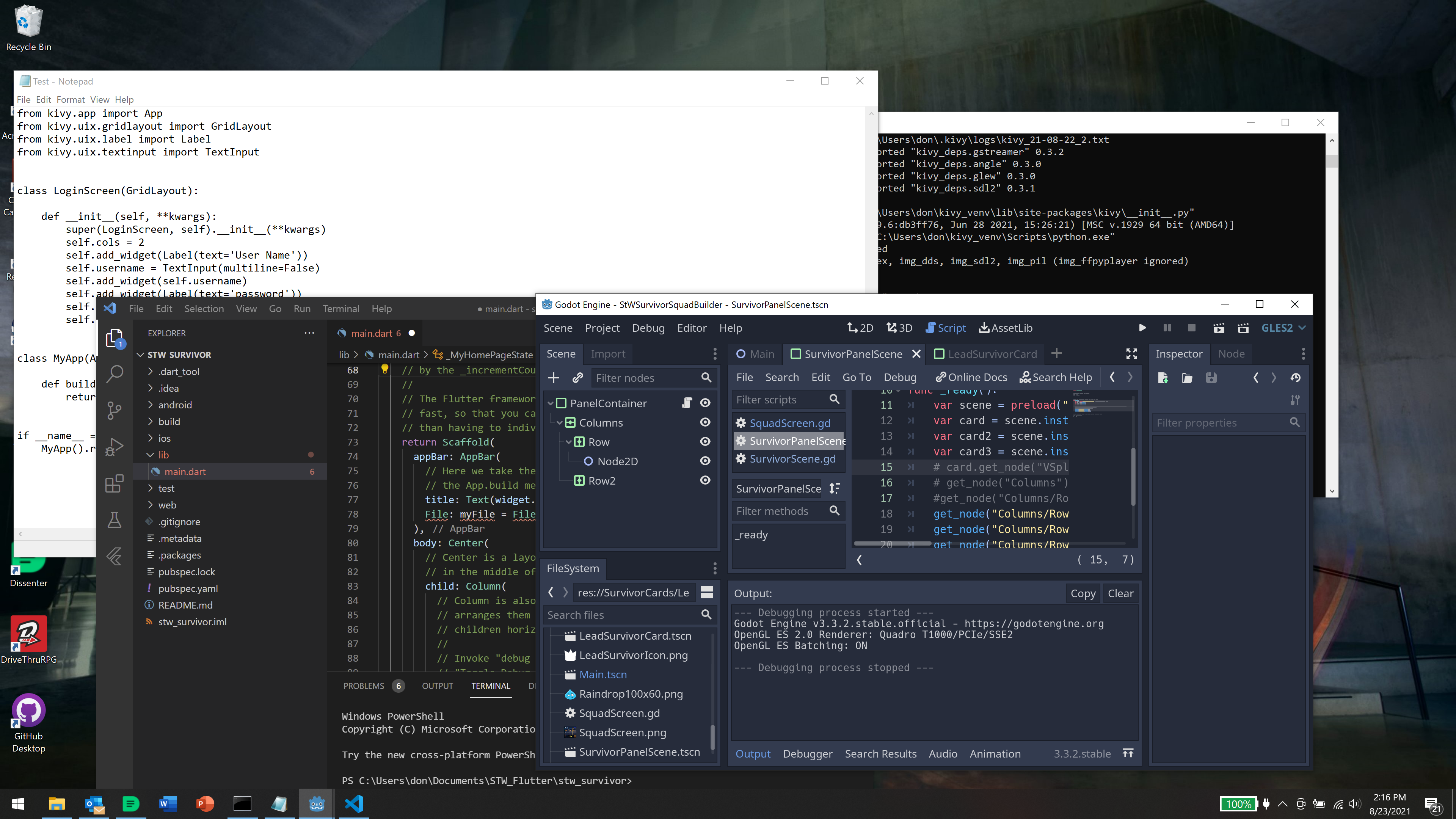Expand the android folder in Explorer
The image size is (1456, 819).
(150, 405)
